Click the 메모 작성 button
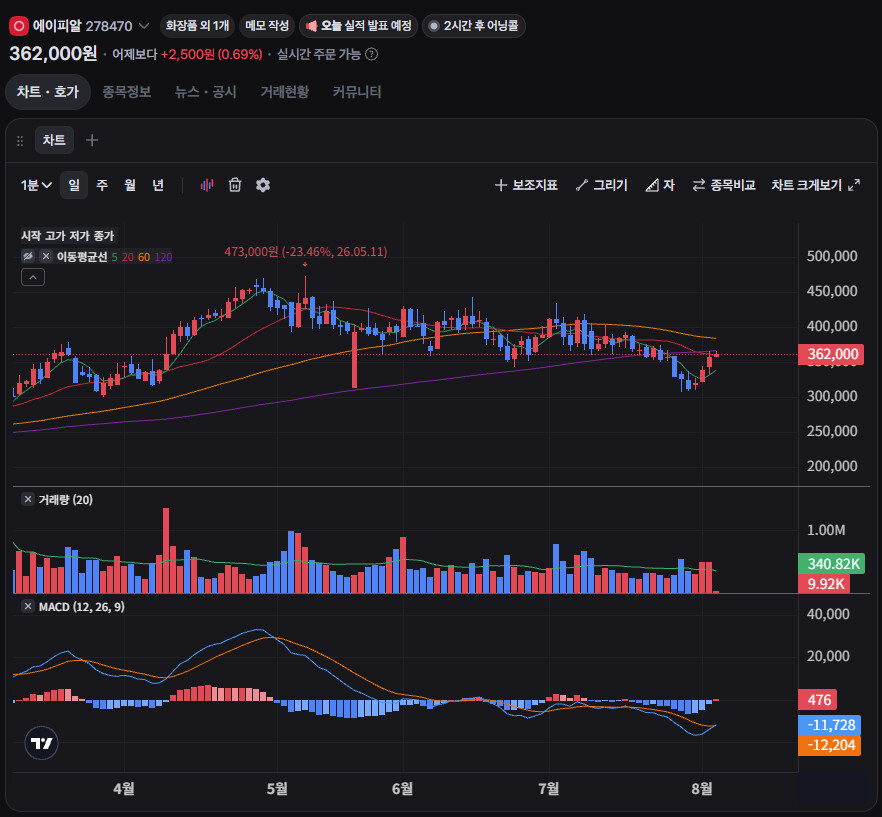This screenshot has width=882, height=817. [267, 26]
